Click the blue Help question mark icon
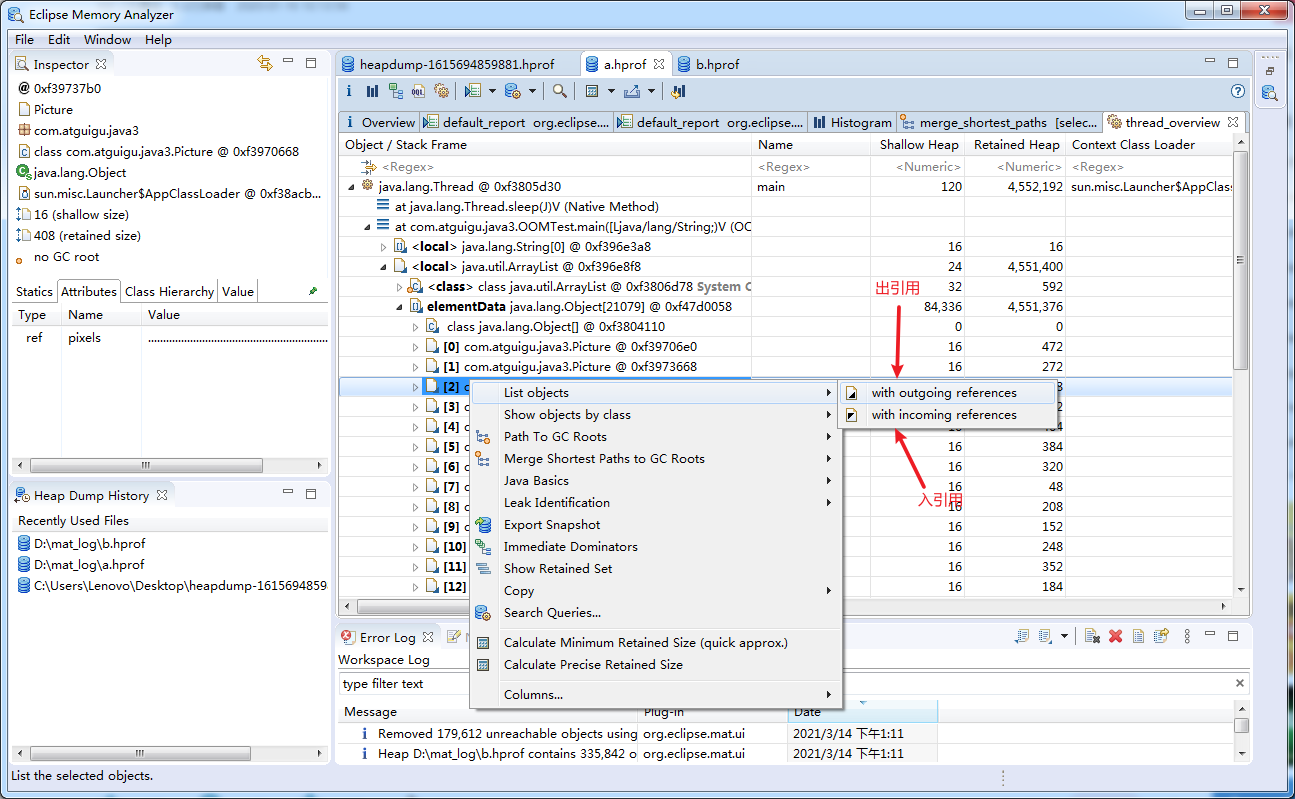Screen dimensions: 1295x799 (x=1238, y=91)
